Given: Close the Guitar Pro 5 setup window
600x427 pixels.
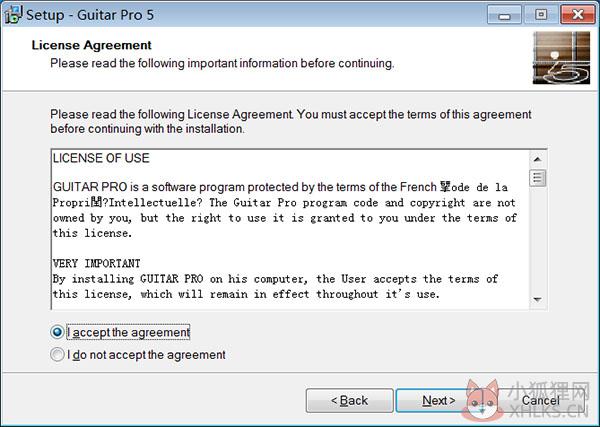Looking at the screenshot, I should (x=578, y=15).
